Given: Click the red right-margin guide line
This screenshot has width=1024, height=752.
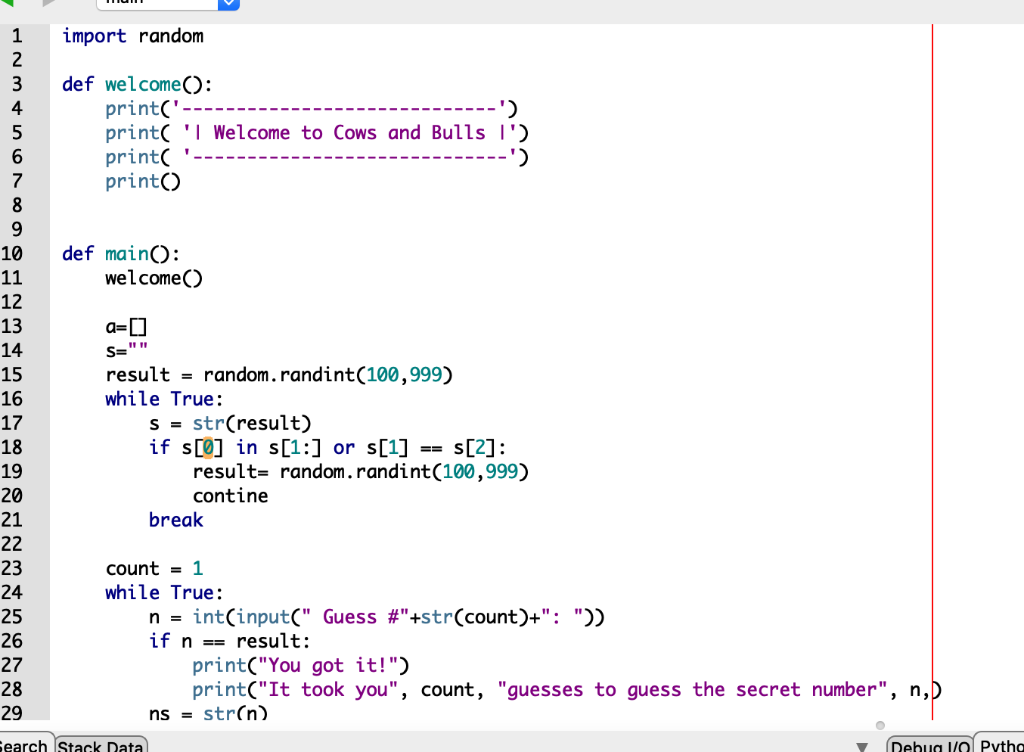Looking at the screenshot, I should pyautogui.click(x=932, y=300).
